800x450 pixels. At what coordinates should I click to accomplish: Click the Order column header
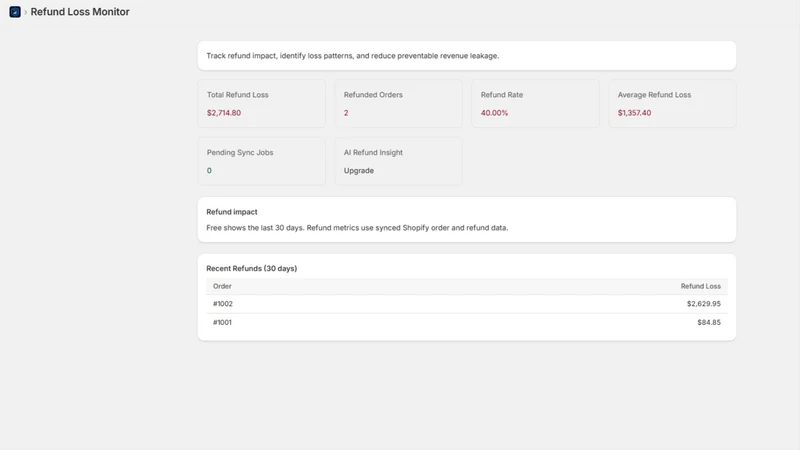(222, 286)
